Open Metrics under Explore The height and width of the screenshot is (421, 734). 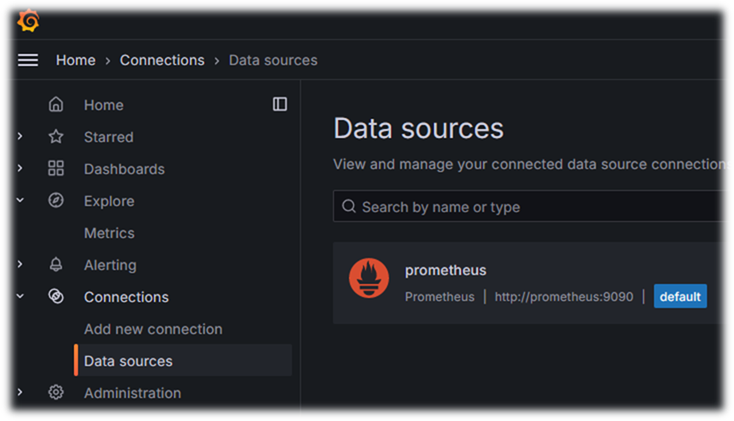coord(109,233)
